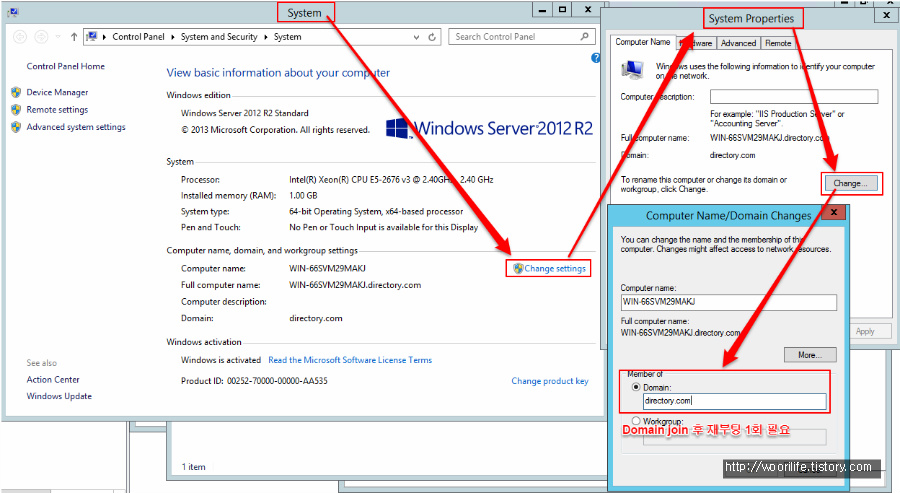Click the Change settings link

pyautogui.click(x=555, y=269)
